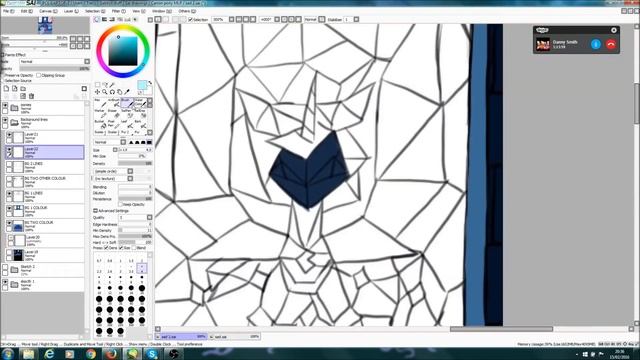This screenshot has height=360, width=640.
Task: Select the Hand pan tool
Action: (120, 92)
